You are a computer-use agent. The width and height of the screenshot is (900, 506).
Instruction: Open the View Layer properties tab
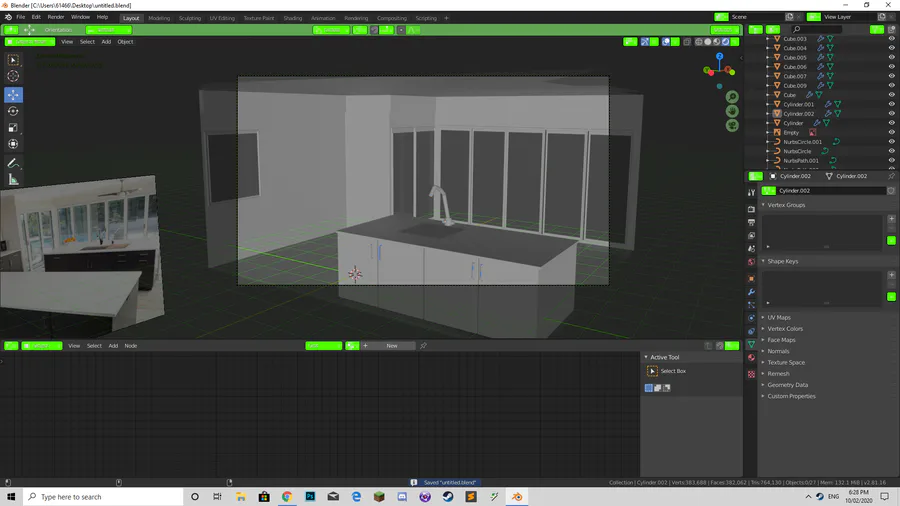(751, 235)
